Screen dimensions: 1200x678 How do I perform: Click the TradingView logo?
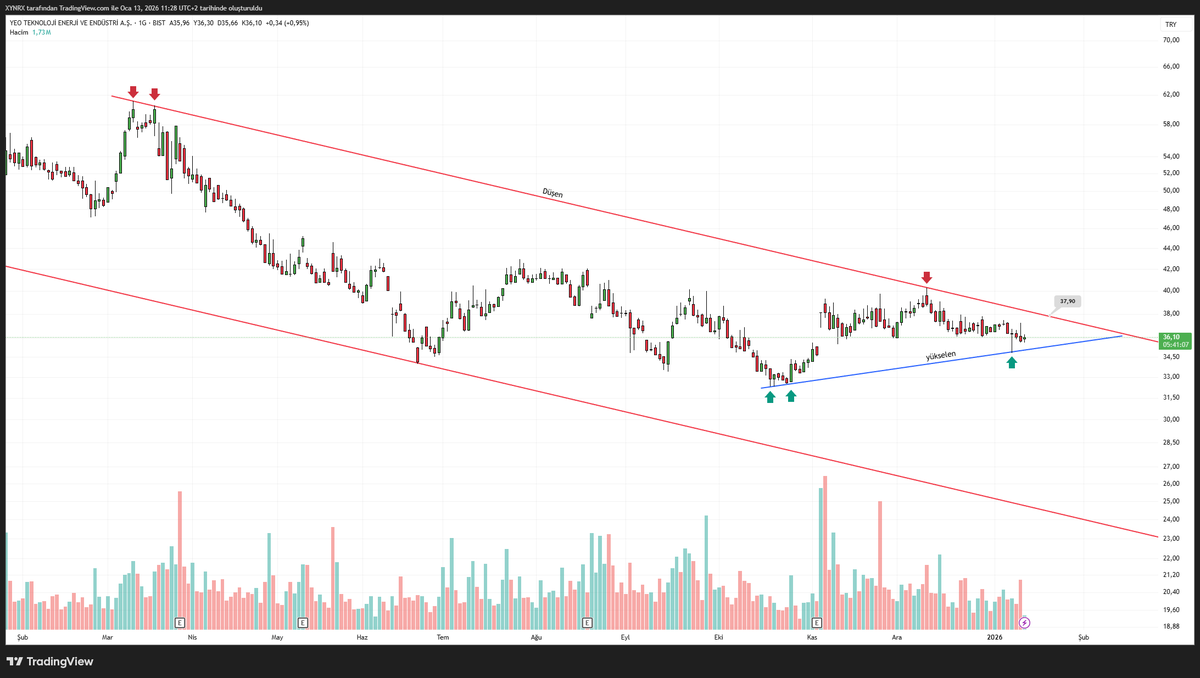50,661
